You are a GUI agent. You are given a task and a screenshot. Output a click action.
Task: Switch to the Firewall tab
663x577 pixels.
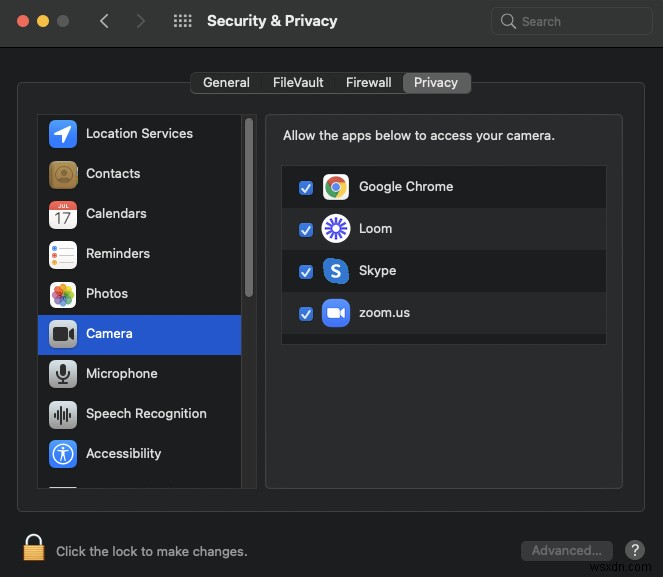[369, 82]
